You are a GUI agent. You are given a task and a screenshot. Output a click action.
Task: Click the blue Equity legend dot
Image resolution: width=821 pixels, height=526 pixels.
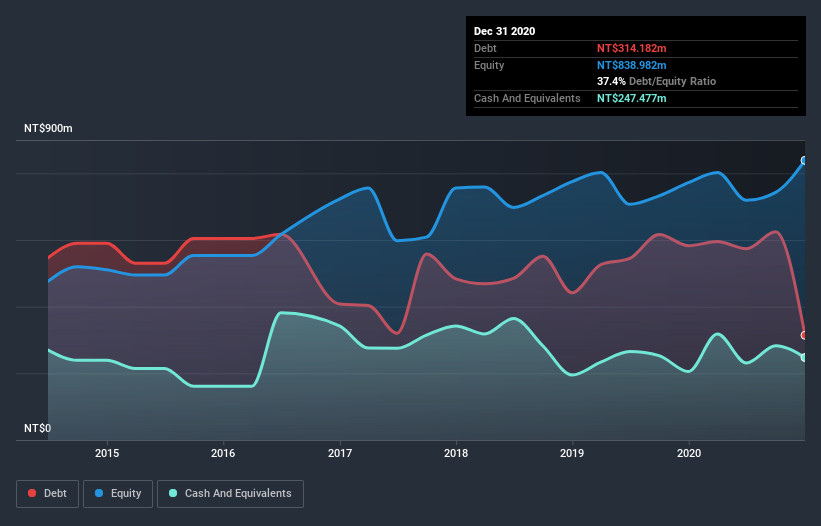pyautogui.click(x=99, y=493)
